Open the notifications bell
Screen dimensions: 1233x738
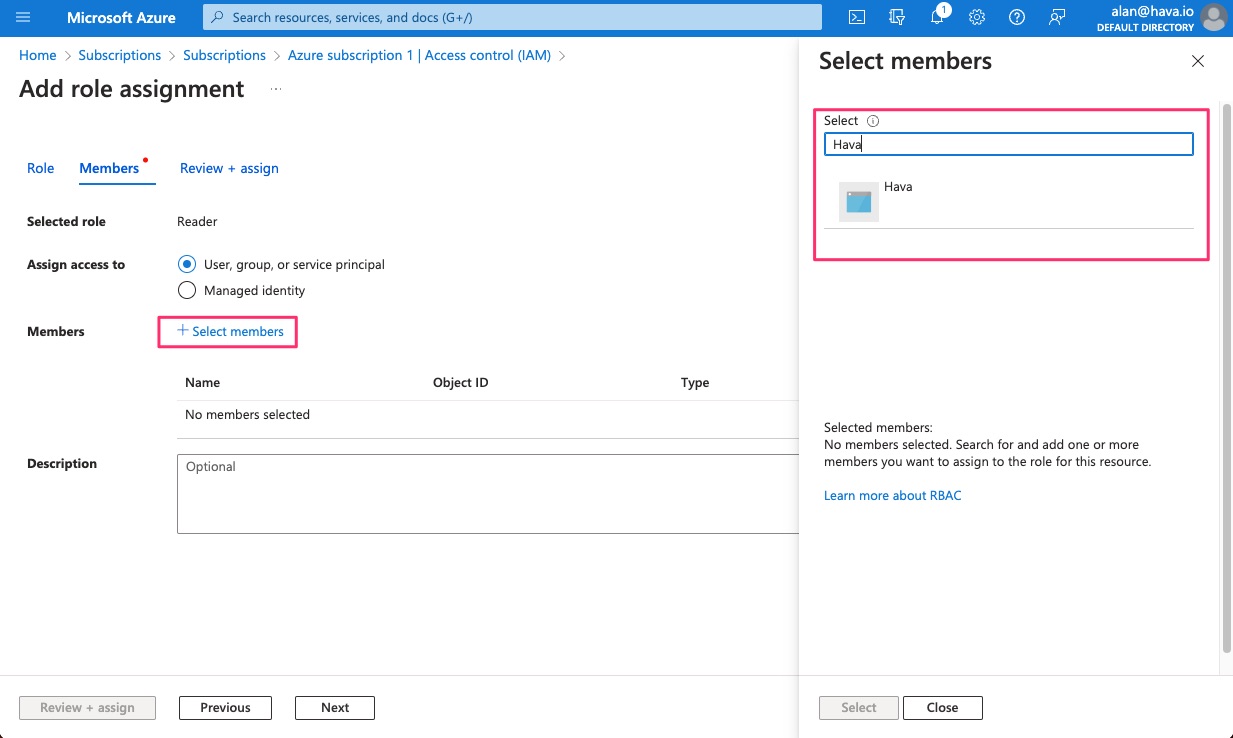point(937,18)
